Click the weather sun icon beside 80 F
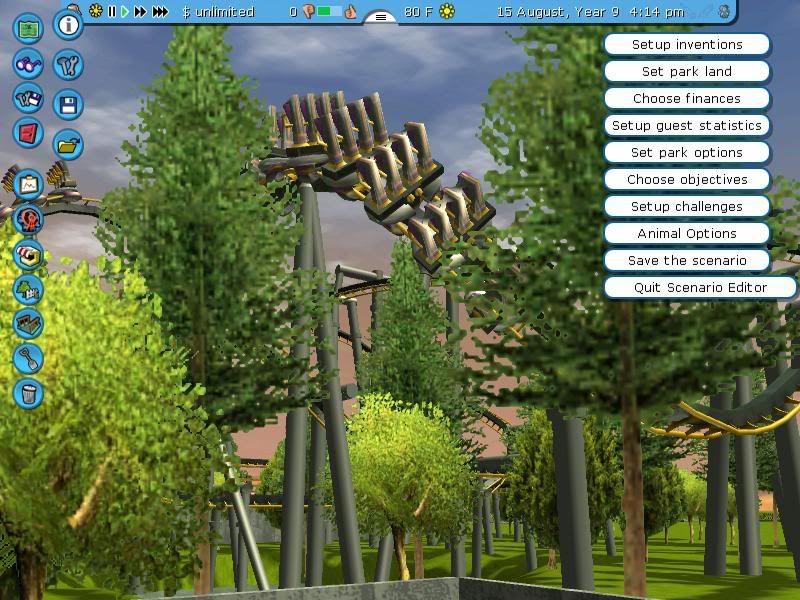The image size is (800, 600). pyautogui.click(x=446, y=11)
